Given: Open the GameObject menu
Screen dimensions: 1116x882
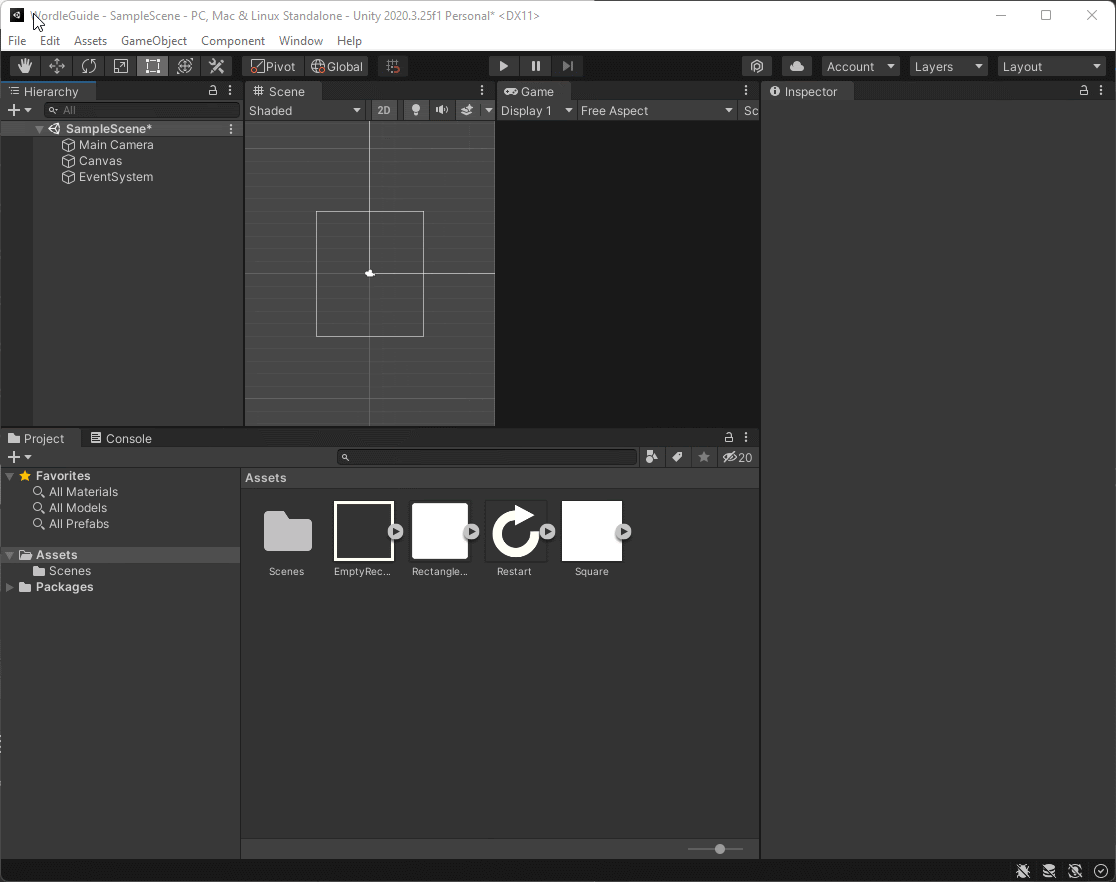Looking at the screenshot, I should pos(154,41).
